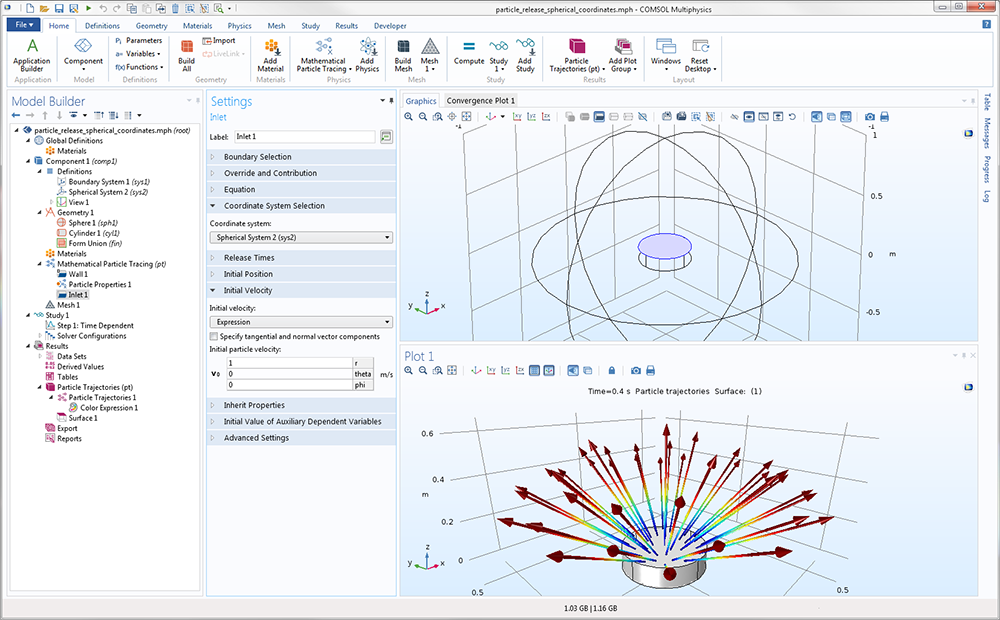1000x620 pixels.
Task: Enable Specify tangential and normal vector components
Action: [214, 336]
